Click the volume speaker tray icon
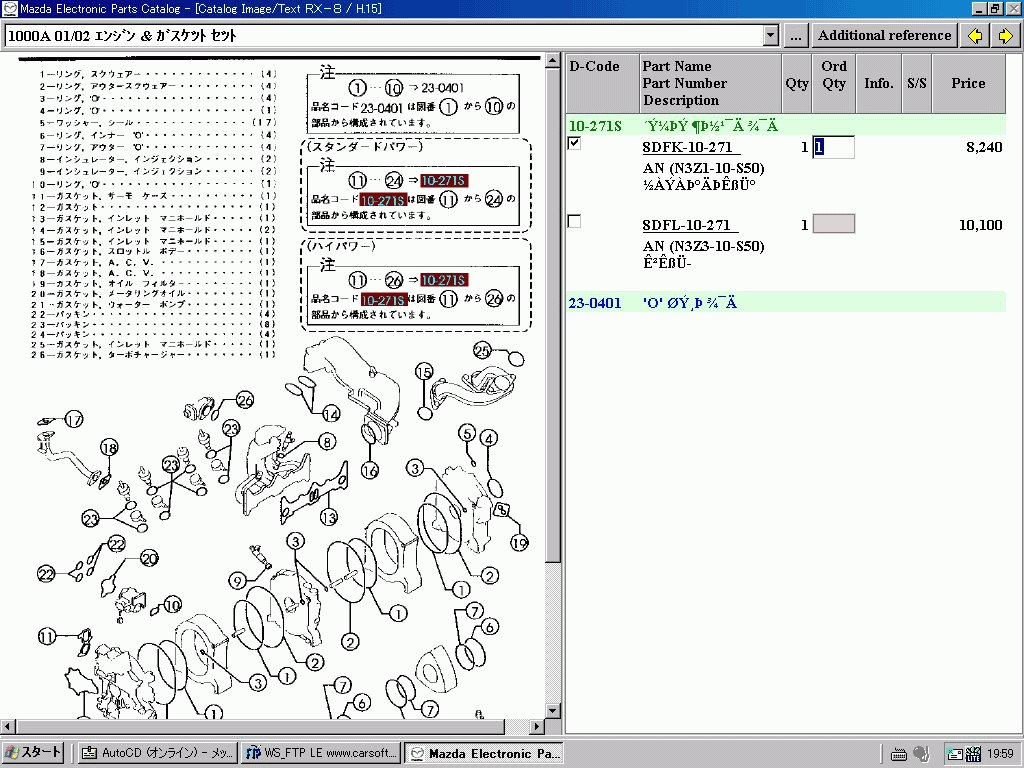 coord(921,754)
